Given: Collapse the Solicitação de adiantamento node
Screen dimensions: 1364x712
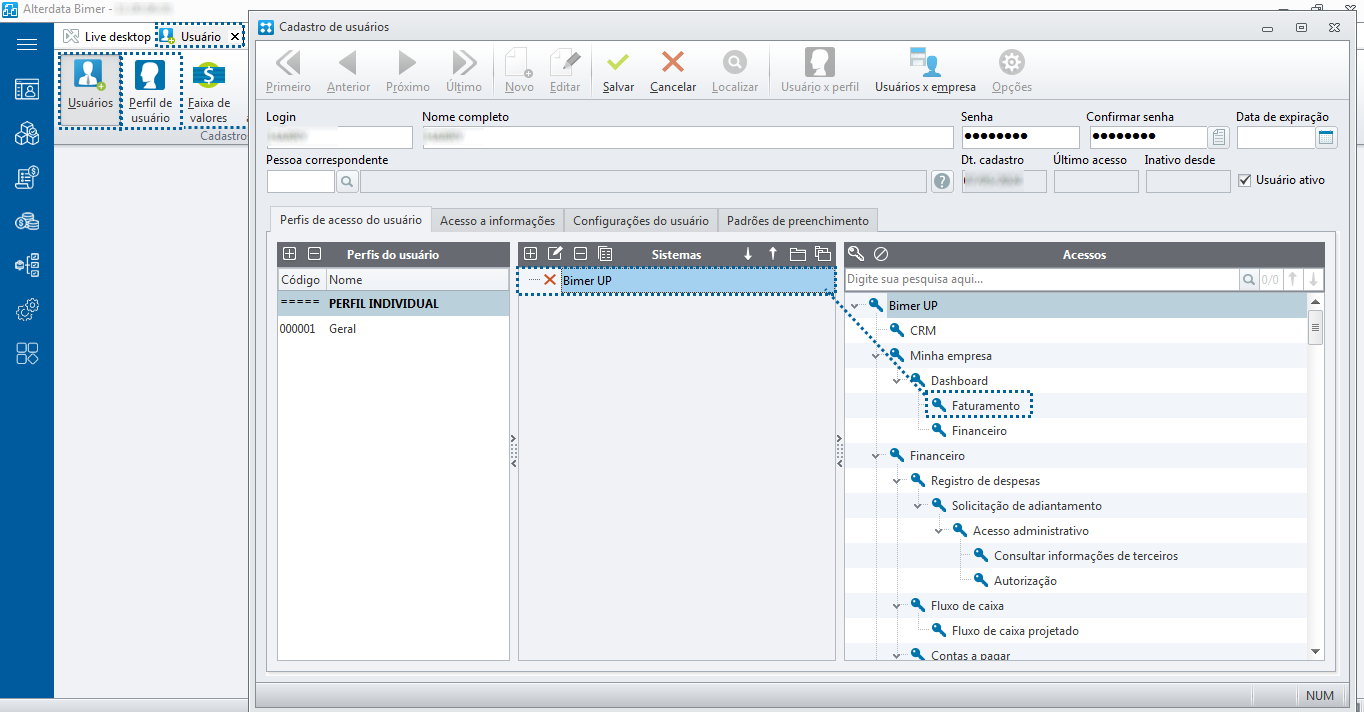Looking at the screenshot, I should click(x=918, y=506).
